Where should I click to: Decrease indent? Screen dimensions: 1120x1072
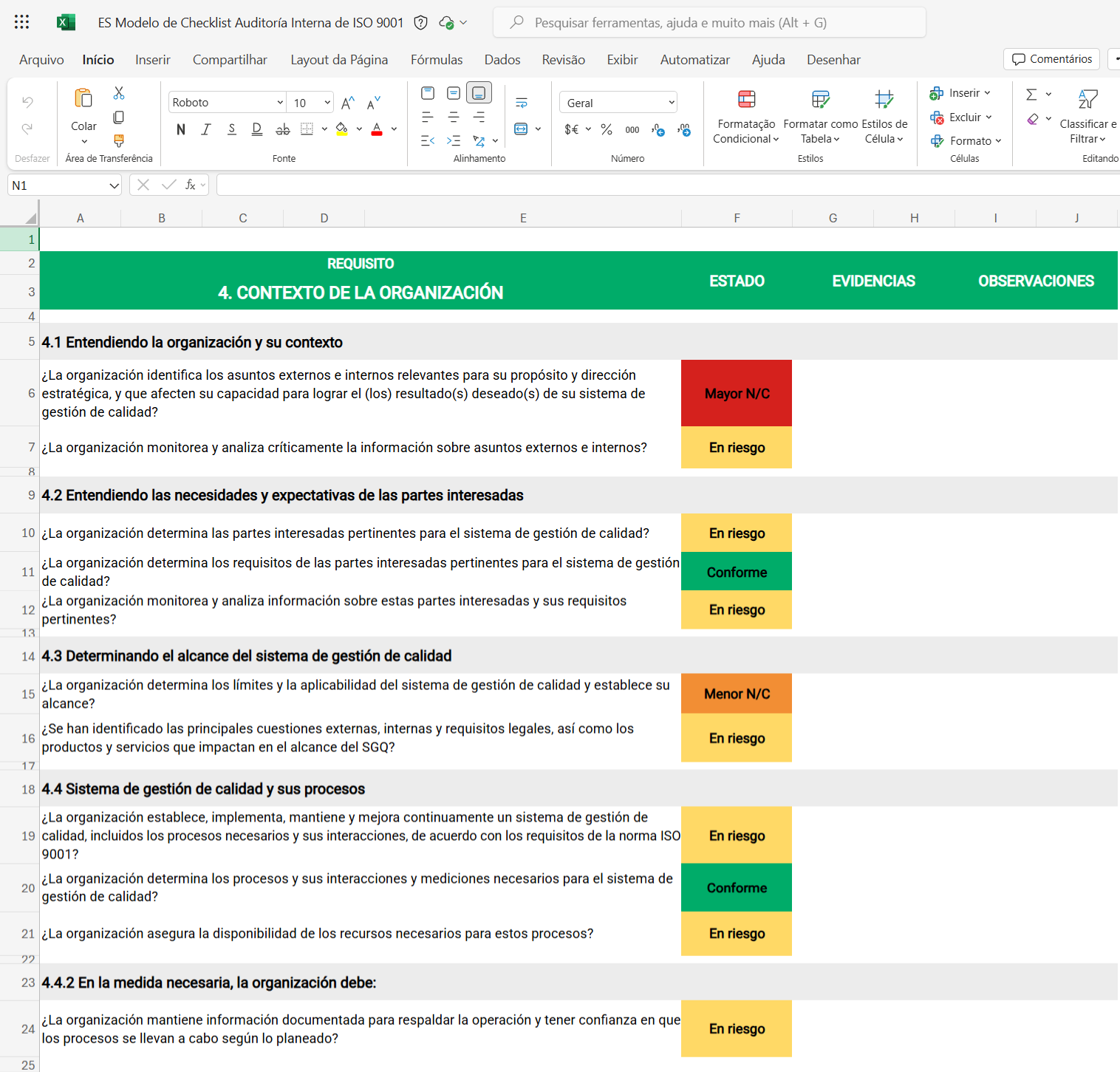[x=428, y=140]
